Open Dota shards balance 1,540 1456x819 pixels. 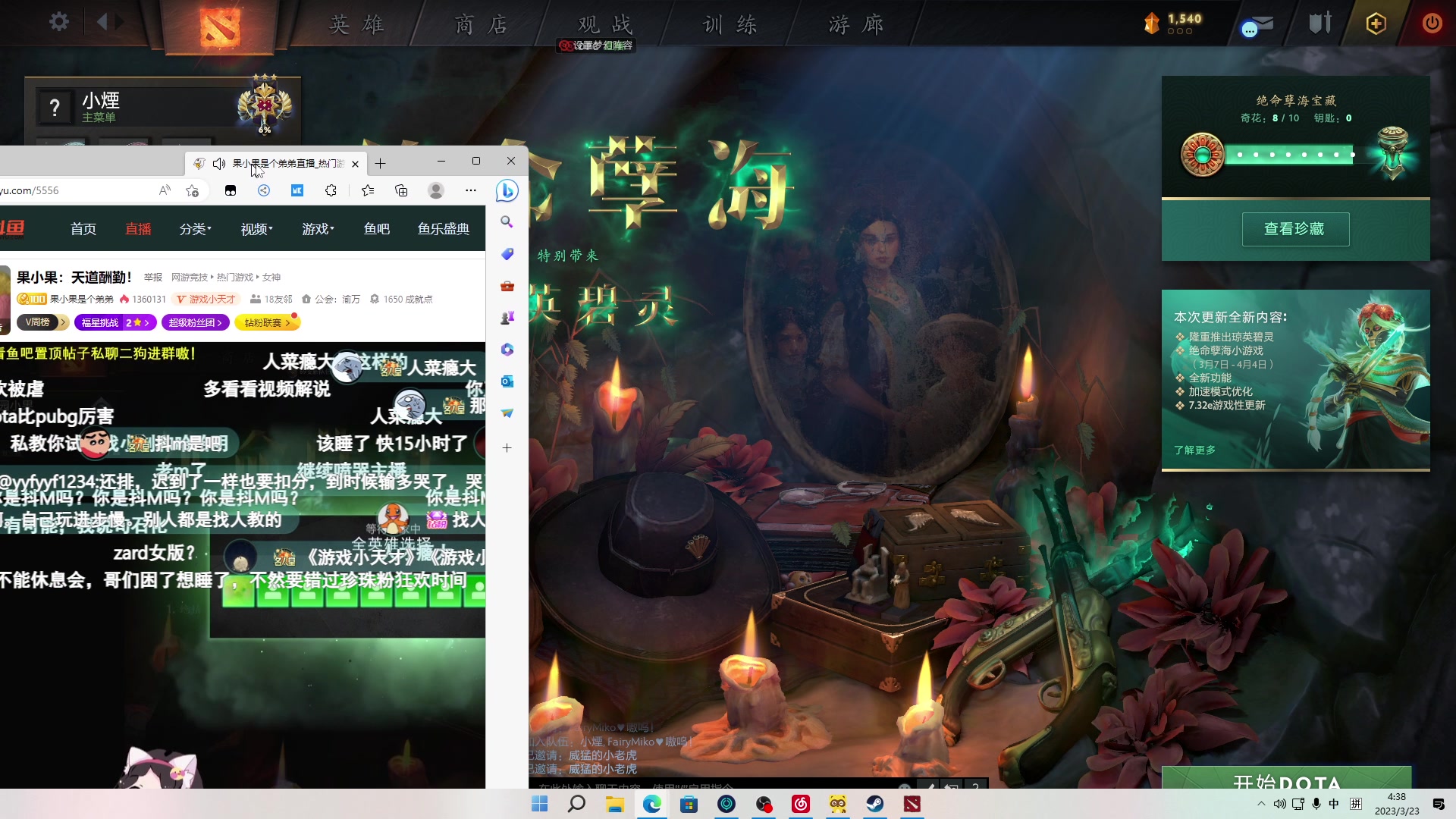(x=1173, y=23)
